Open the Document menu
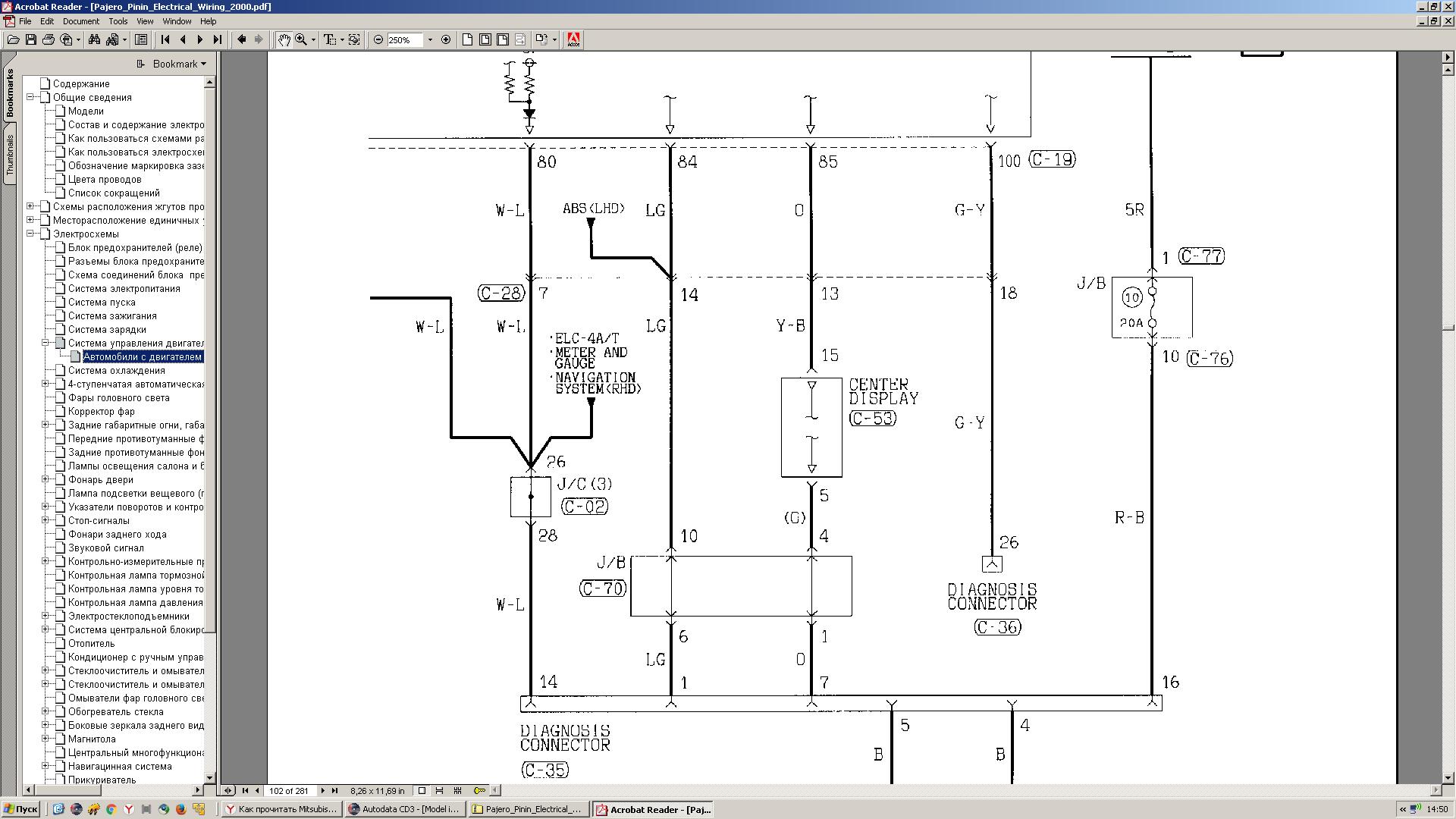The height and width of the screenshot is (819, 1456). click(80, 21)
